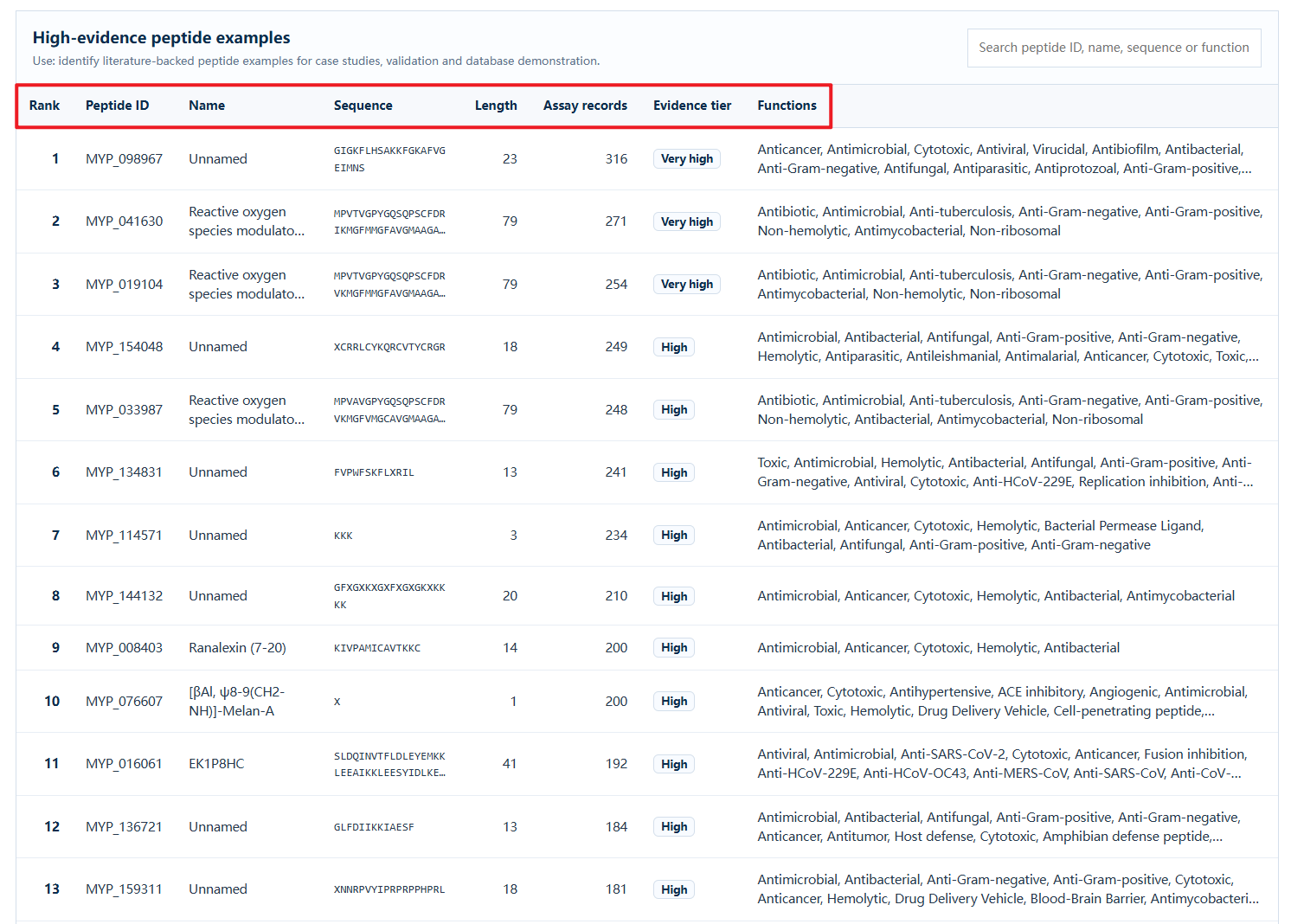Sort by the Rank column header
The height and width of the screenshot is (924, 1291).
(44, 106)
